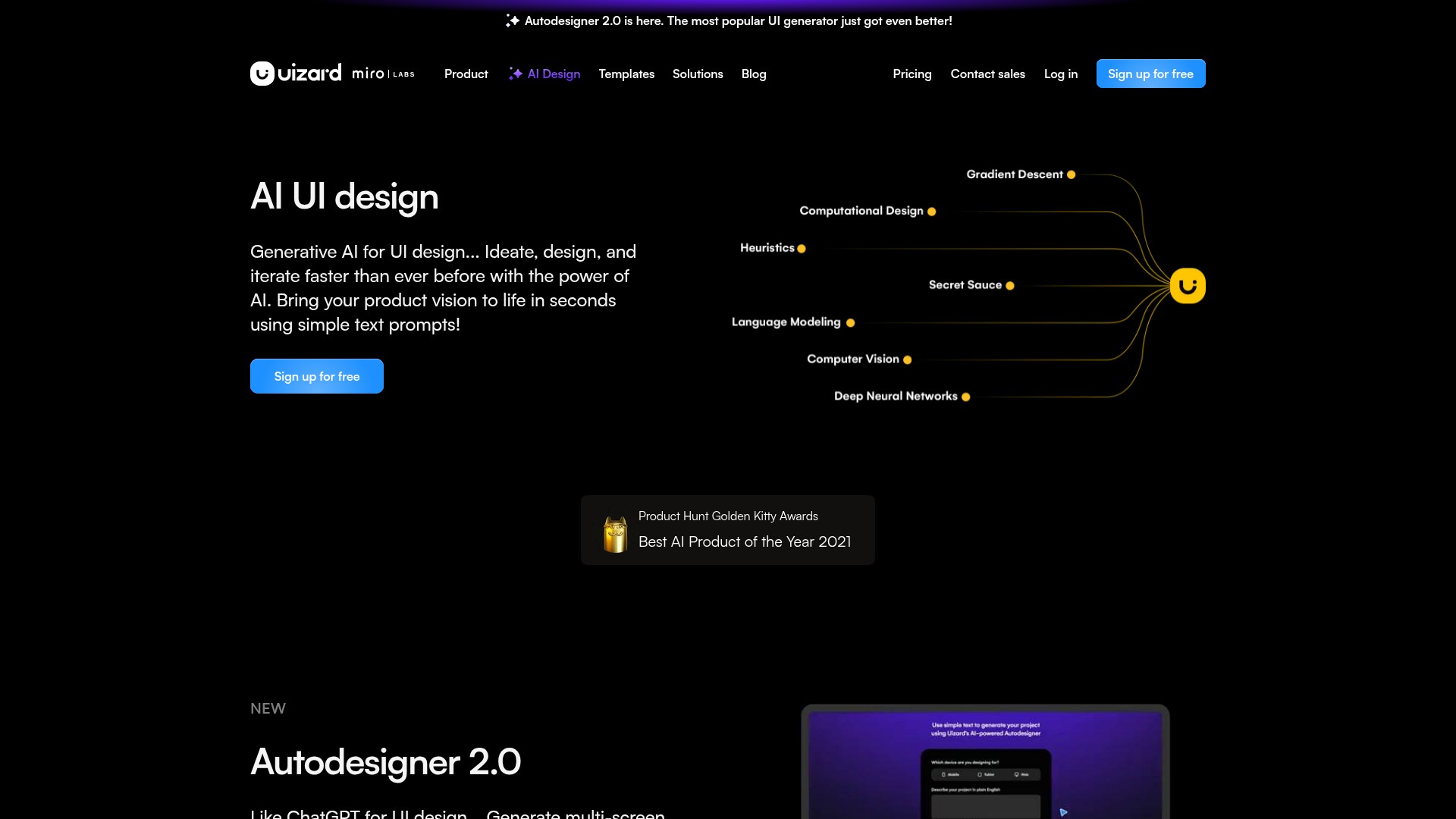This screenshot has width=1456, height=819.
Task: Click the yellow dot beside Gradient Descent
Action: coord(1071,174)
